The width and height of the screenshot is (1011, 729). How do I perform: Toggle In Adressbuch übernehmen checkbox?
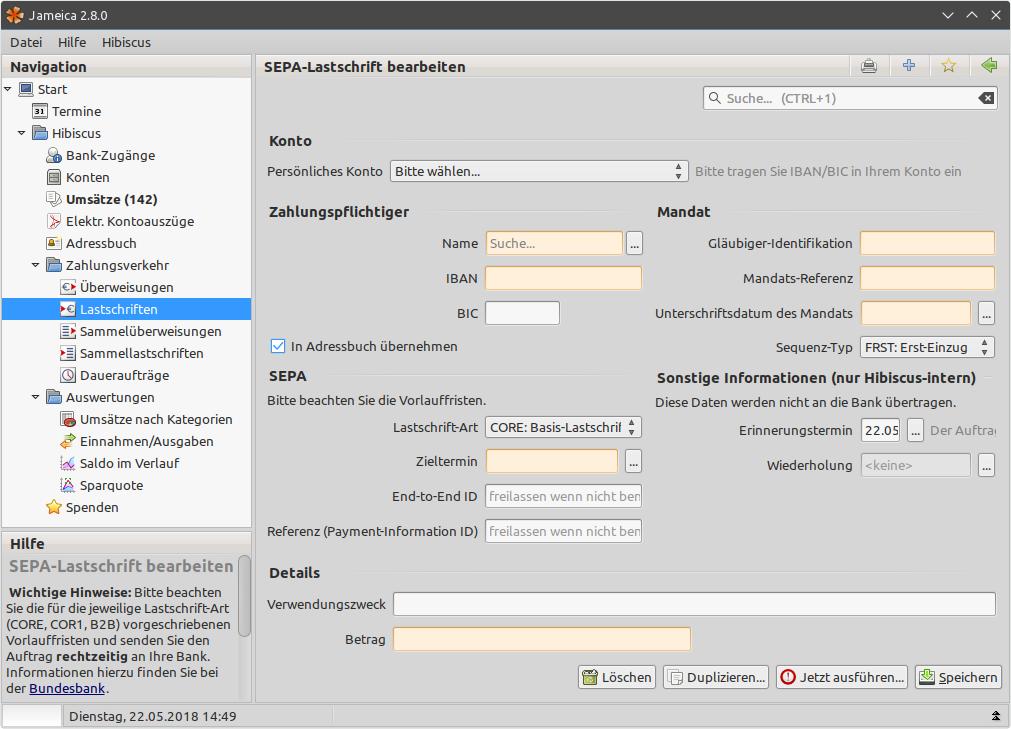coord(278,346)
